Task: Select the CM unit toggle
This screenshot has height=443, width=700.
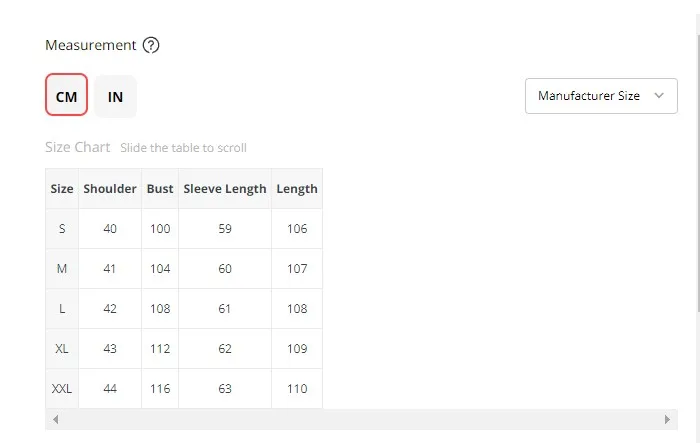Action: point(67,95)
